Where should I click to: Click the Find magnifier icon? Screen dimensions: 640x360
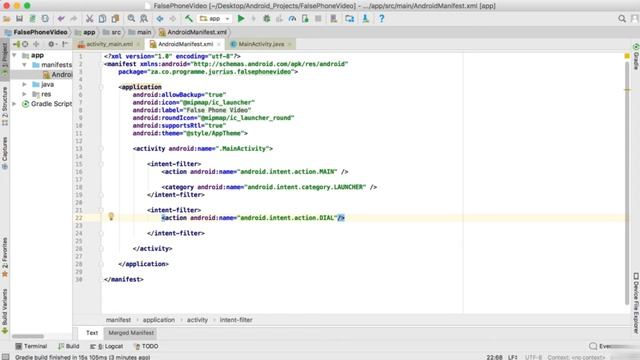[x=131, y=19]
